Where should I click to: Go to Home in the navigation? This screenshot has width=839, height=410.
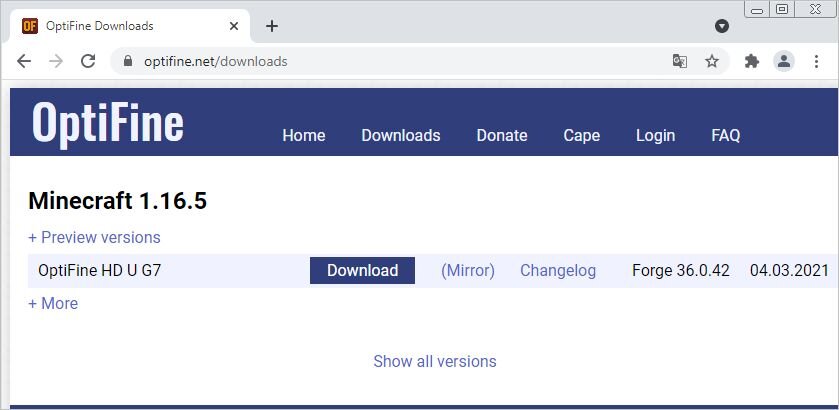coord(304,135)
